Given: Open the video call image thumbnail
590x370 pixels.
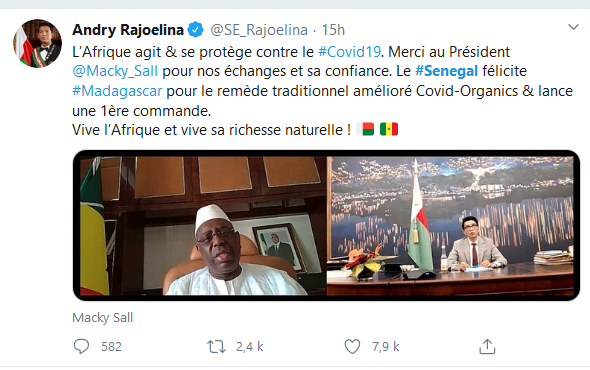Looking at the screenshot, I should [326, 225].
